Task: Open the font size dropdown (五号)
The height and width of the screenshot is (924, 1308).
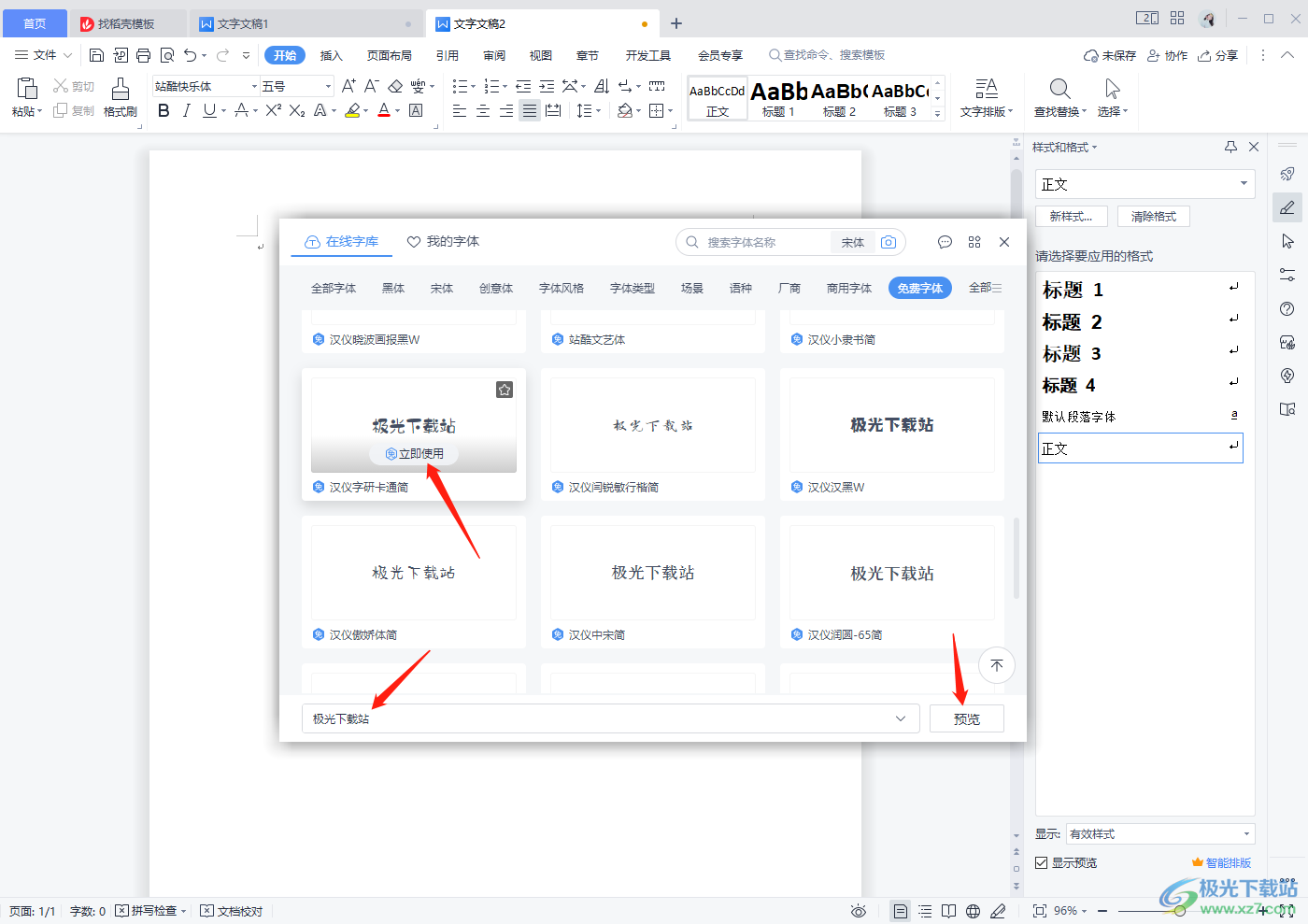Action: [x=328, y=86]
